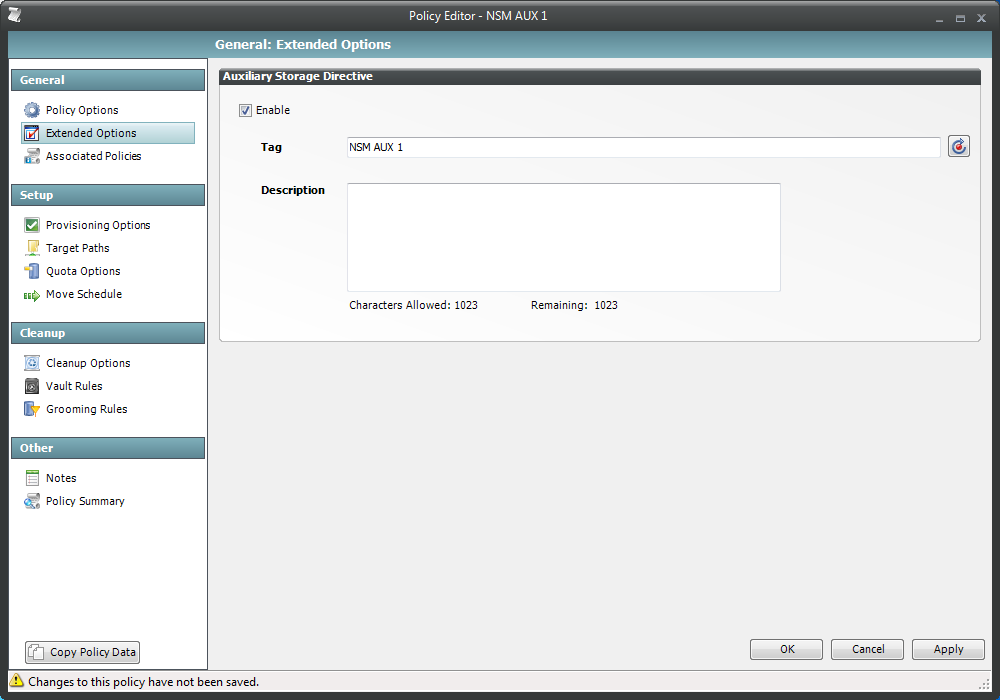Click the Policy Options gear icon
Screen dimensions: 1000x700
[32, 110]
